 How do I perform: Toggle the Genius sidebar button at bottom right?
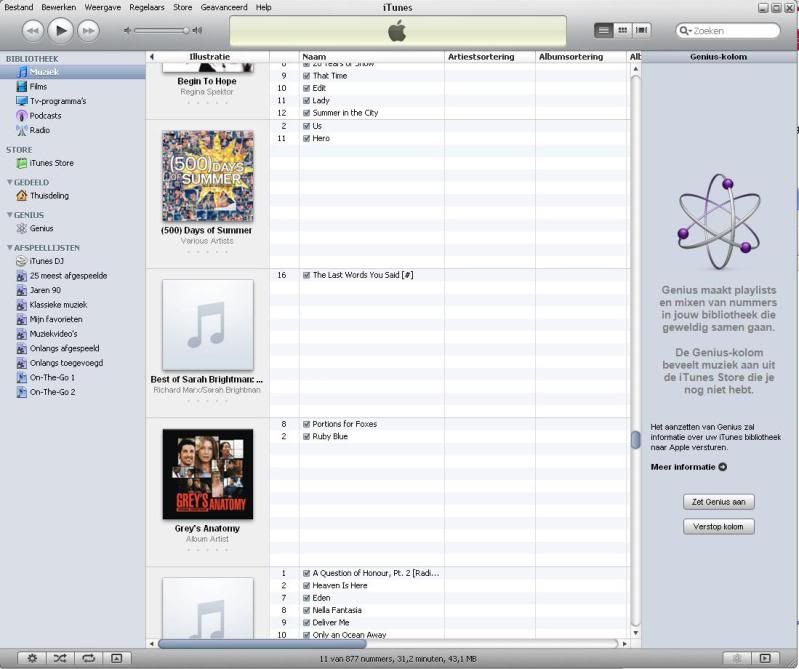click(737, 658)
